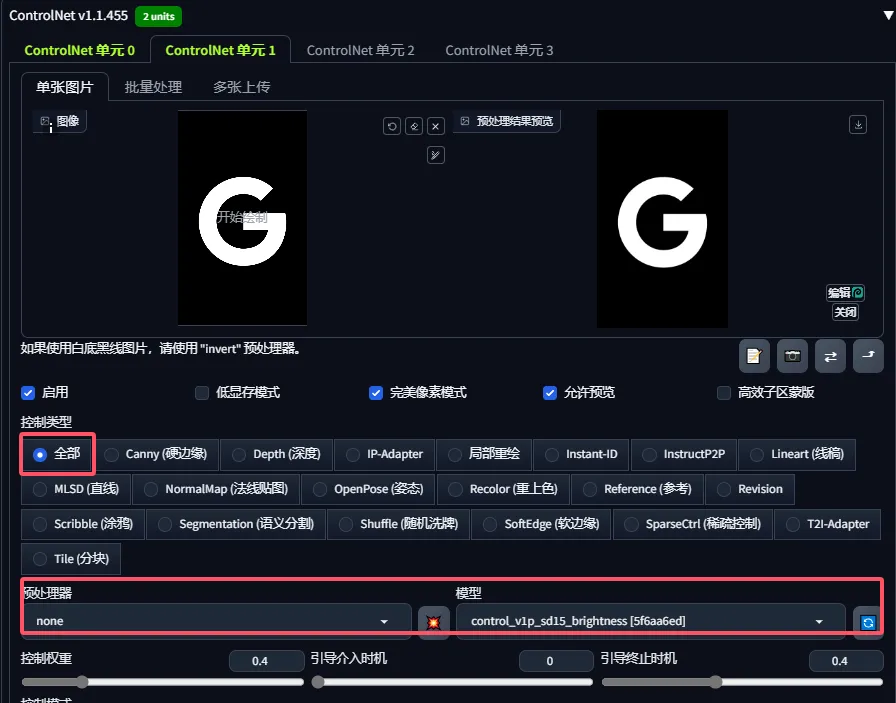Click the eraser icon above the image
The width and height of the screenshot is (896, 703).
[414, 126]
